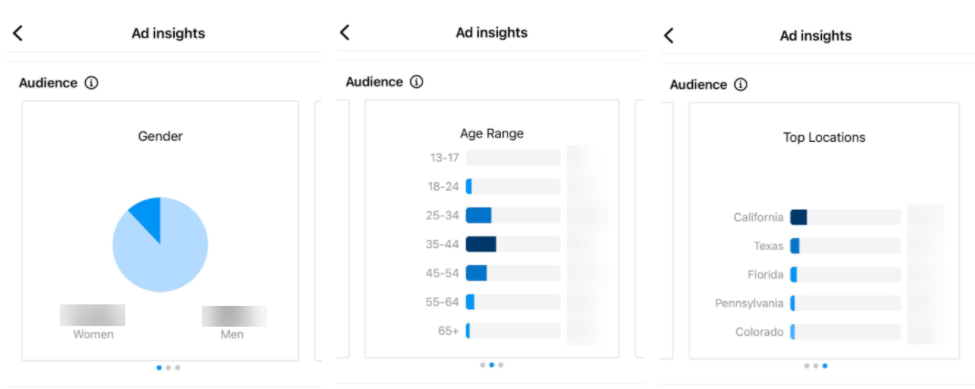Image resolution: width=975 pixels, height=389 pixels.
Task: Select the Men label under pie chart
Action: pos(232,334)
